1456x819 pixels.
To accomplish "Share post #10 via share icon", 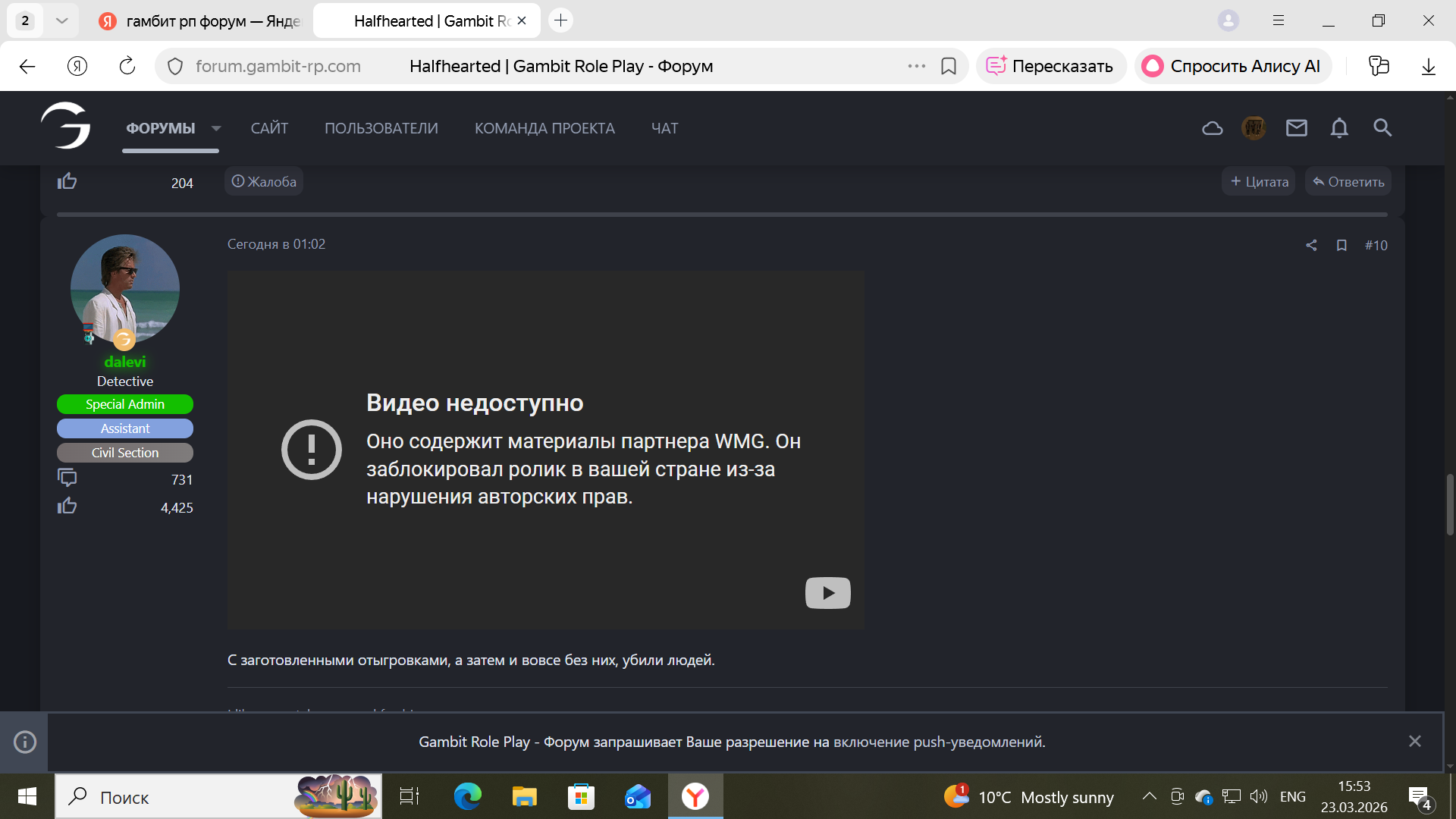I will [1311, 245].
